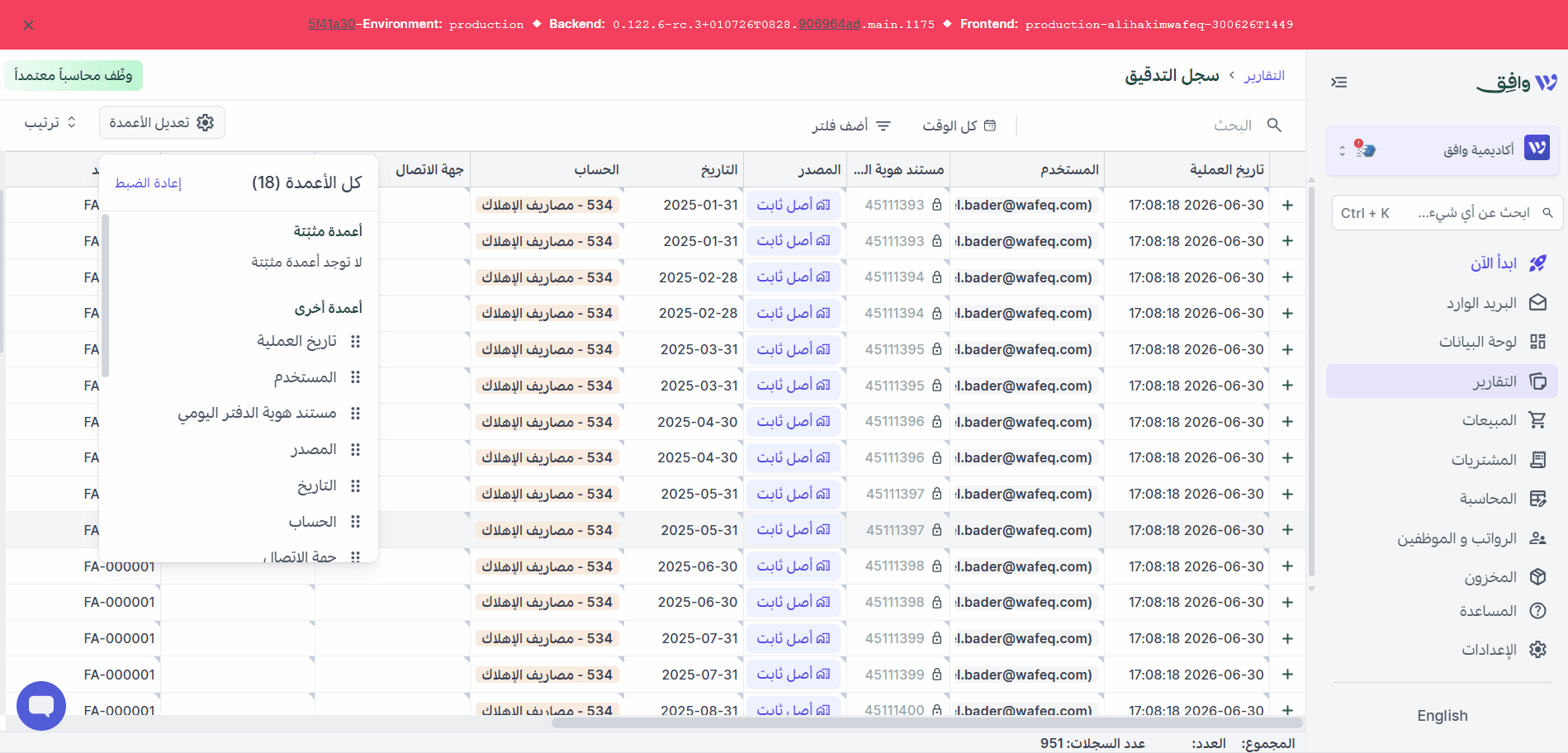The width and height of the screenshot is (1568, 753).
Task: Click the drag handle beside التاريخ
Action: pyautogui.click(x=356, y=485)
